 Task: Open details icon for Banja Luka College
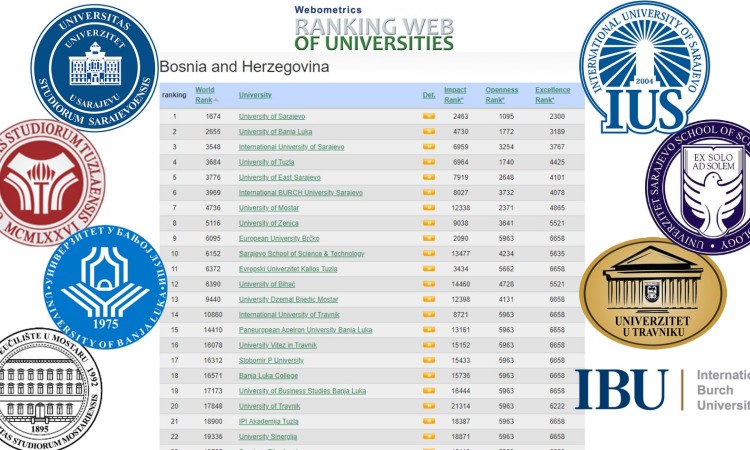click(429, 376)
